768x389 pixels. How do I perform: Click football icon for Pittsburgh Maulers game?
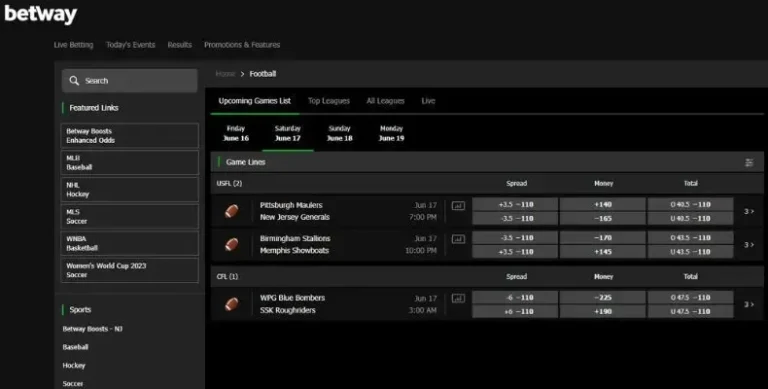tap(232, 211)
